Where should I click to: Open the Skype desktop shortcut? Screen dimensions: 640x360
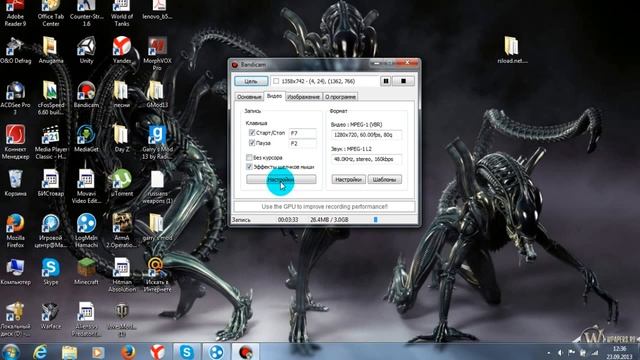pyautogui.click(x=51, y=272)
